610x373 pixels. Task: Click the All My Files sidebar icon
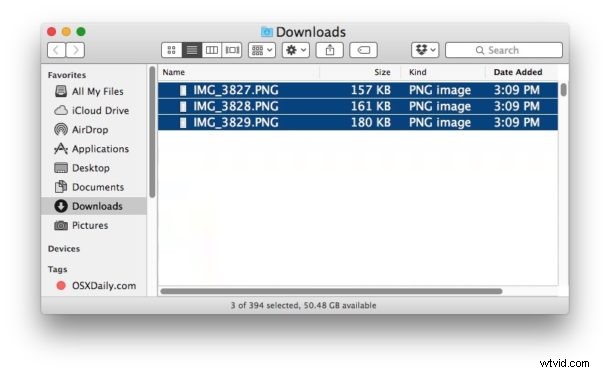61,91
